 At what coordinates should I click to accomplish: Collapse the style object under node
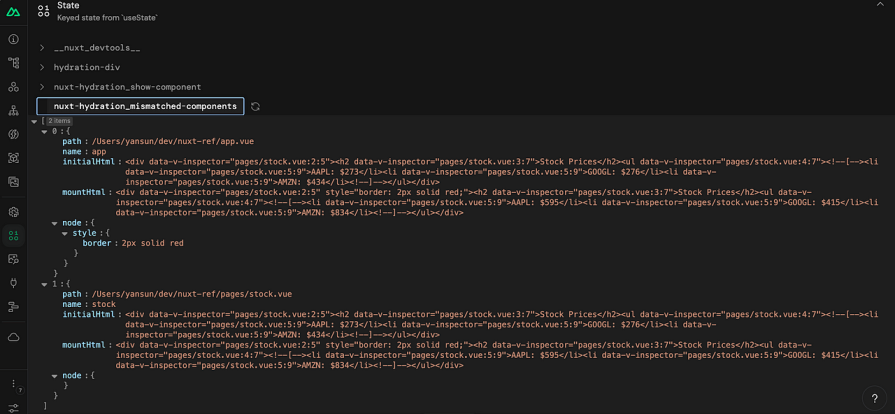(x=64, y=233)
